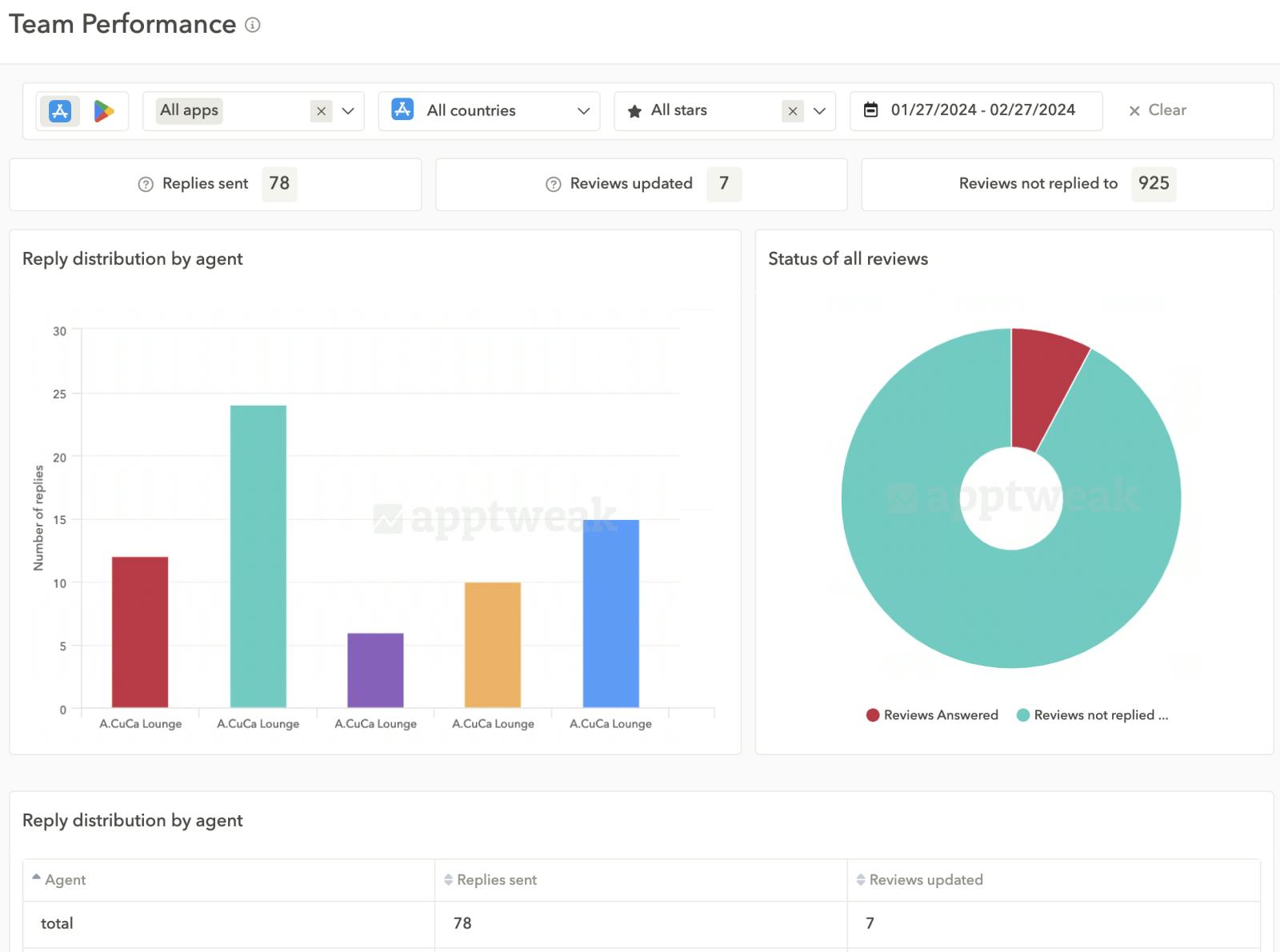Switch to the Google Play platform icon
1280x952 pixels.
(104, 110)
